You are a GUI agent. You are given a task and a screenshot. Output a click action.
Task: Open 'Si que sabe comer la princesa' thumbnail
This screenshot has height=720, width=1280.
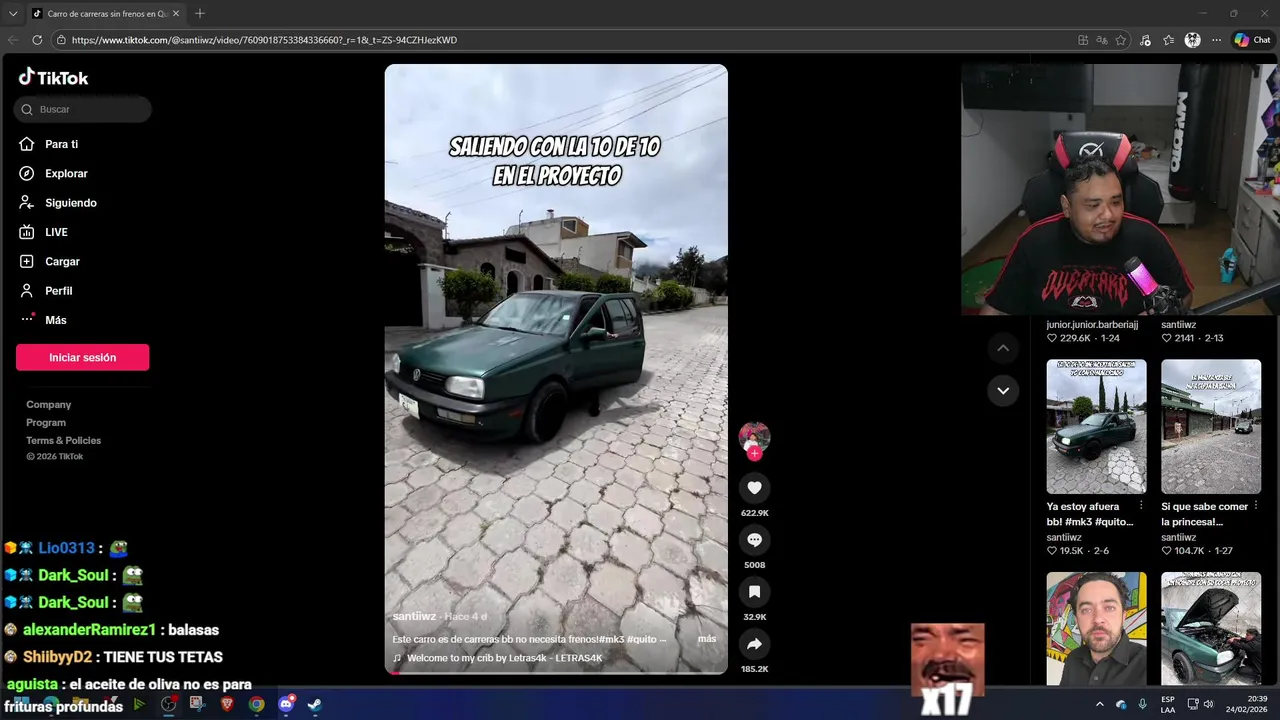tap(1211, 427)
